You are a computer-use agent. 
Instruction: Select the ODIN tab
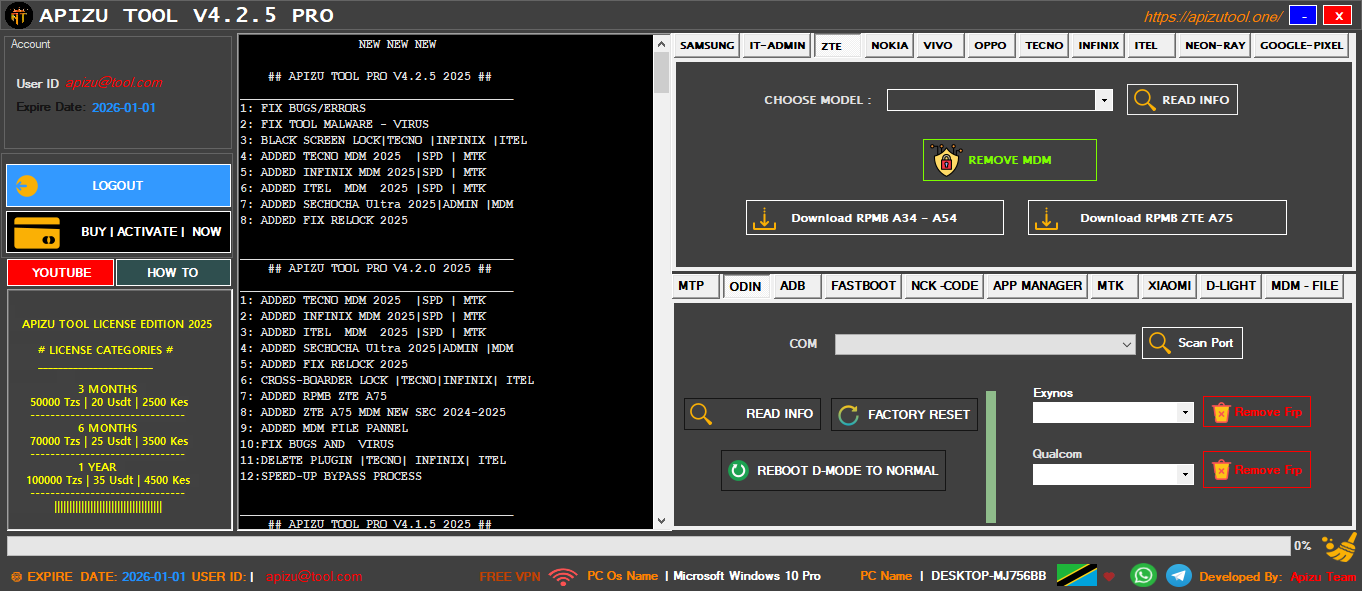click(746, 286)
